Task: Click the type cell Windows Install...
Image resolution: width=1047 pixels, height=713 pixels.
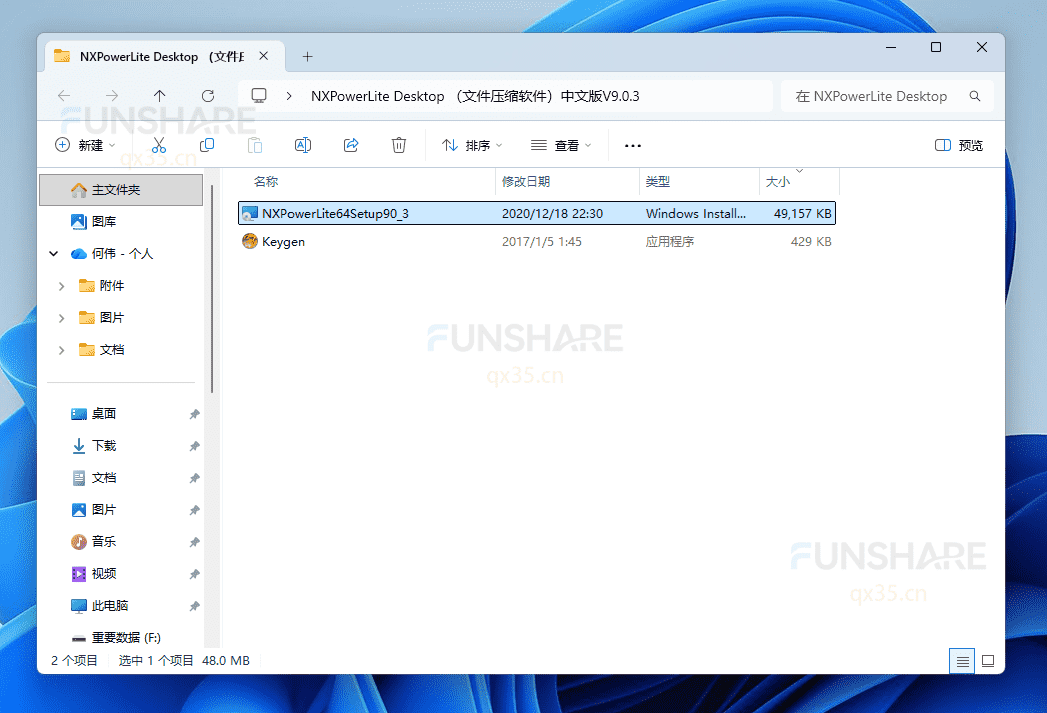Action: click(696, 214)
